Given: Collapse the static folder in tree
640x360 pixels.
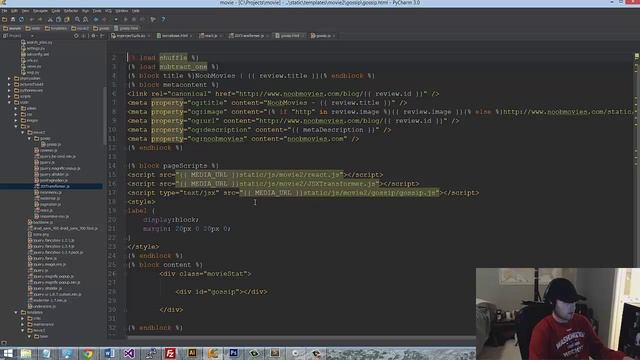Looking at the screenshot, I should point(9,102).
